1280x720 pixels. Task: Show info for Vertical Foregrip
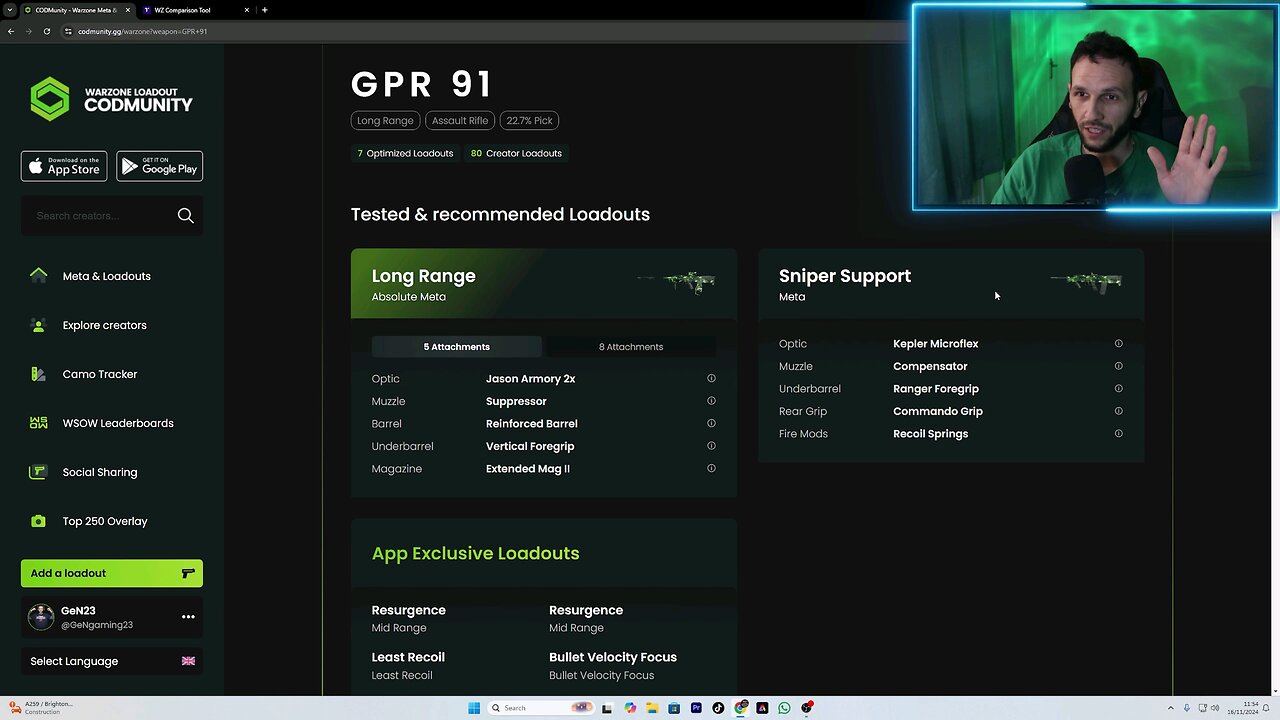click(x=711, y=446)
